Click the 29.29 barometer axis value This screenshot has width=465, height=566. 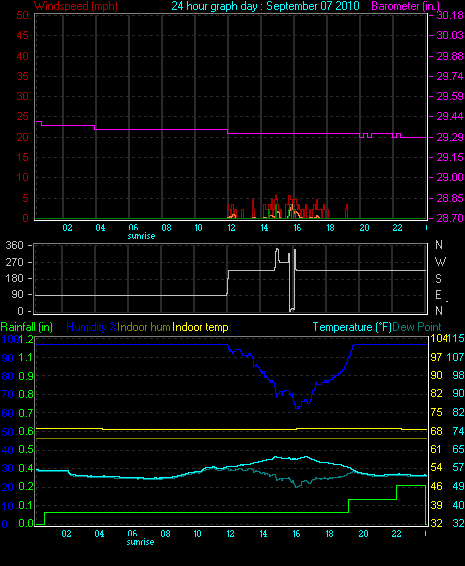click(x=450, y=137)
